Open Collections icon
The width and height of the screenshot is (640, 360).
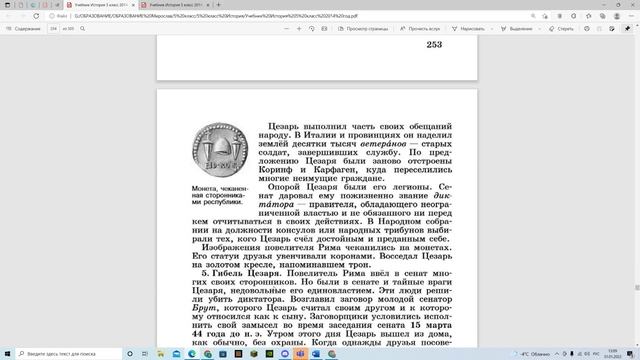602,16
